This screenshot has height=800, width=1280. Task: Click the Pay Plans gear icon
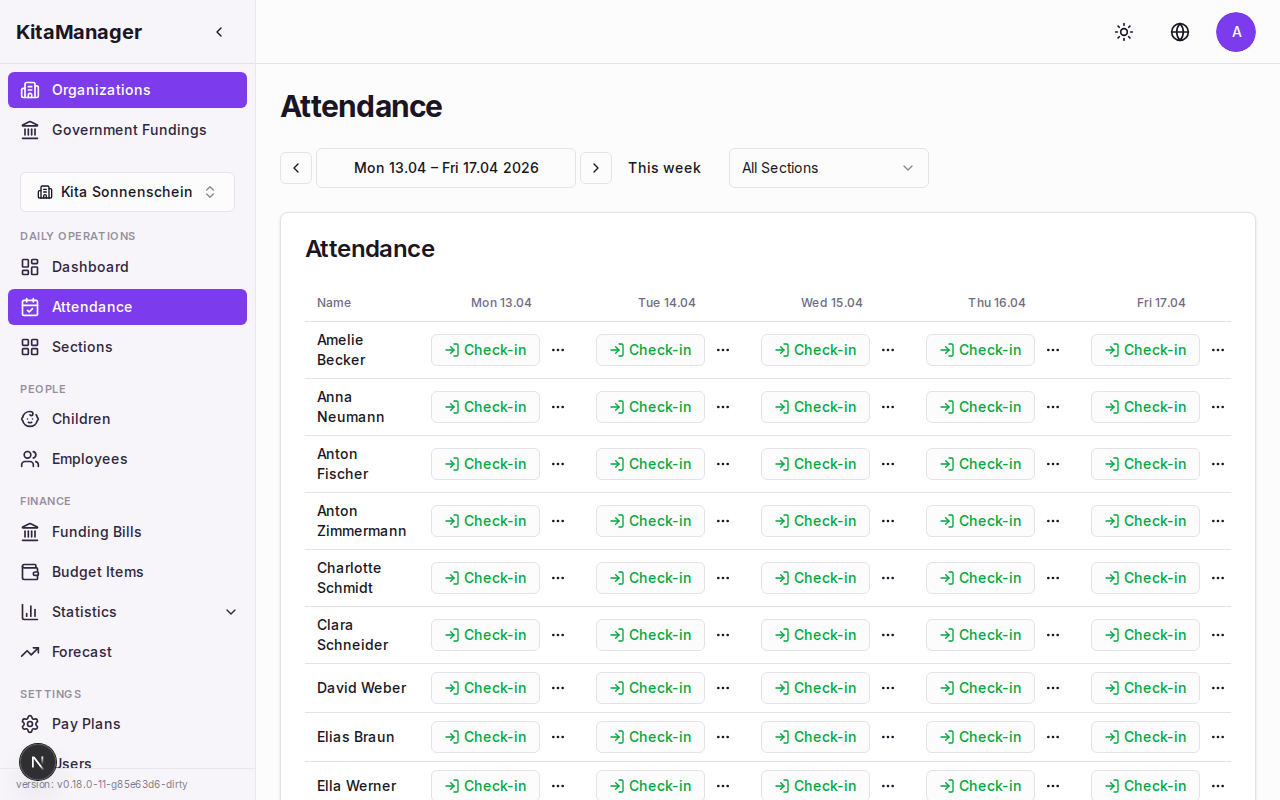(x=30, y=724)
